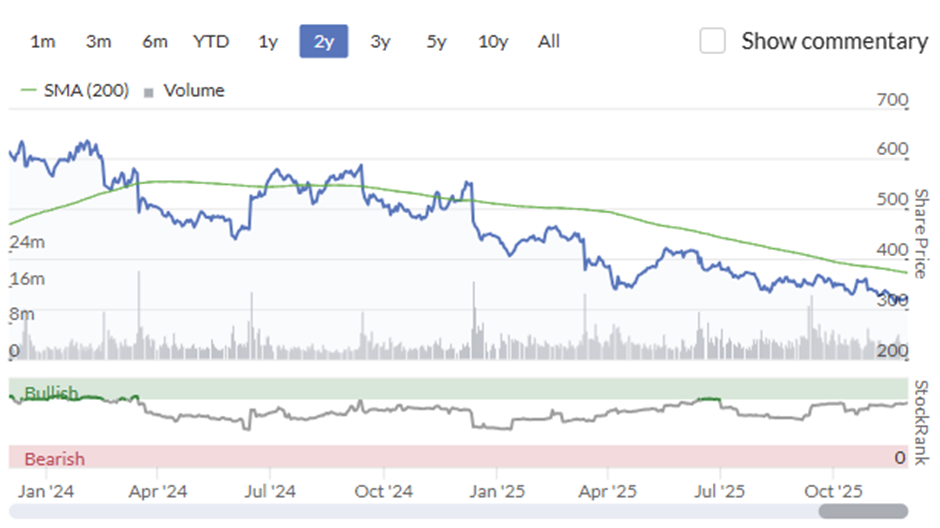Screen dimensions: 940x528
Task: Toggle the Volume legend series
Action: pos(194,90)
